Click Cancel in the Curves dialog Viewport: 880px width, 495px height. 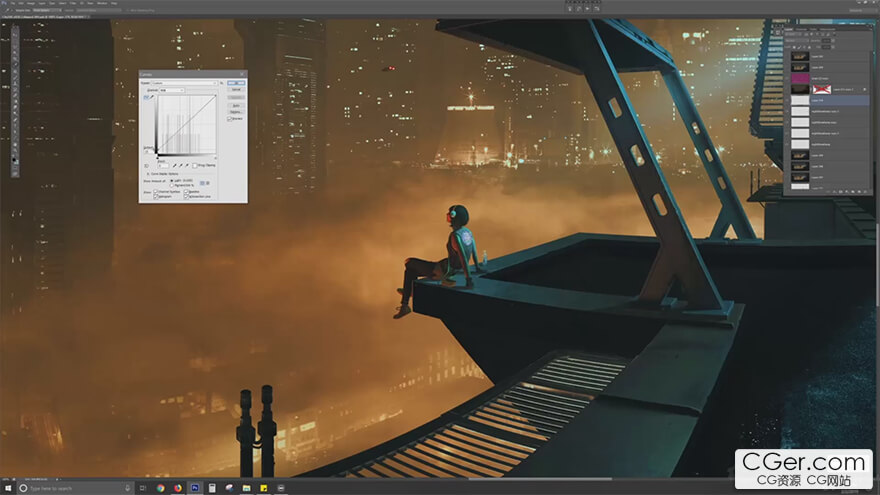point(236,89)
